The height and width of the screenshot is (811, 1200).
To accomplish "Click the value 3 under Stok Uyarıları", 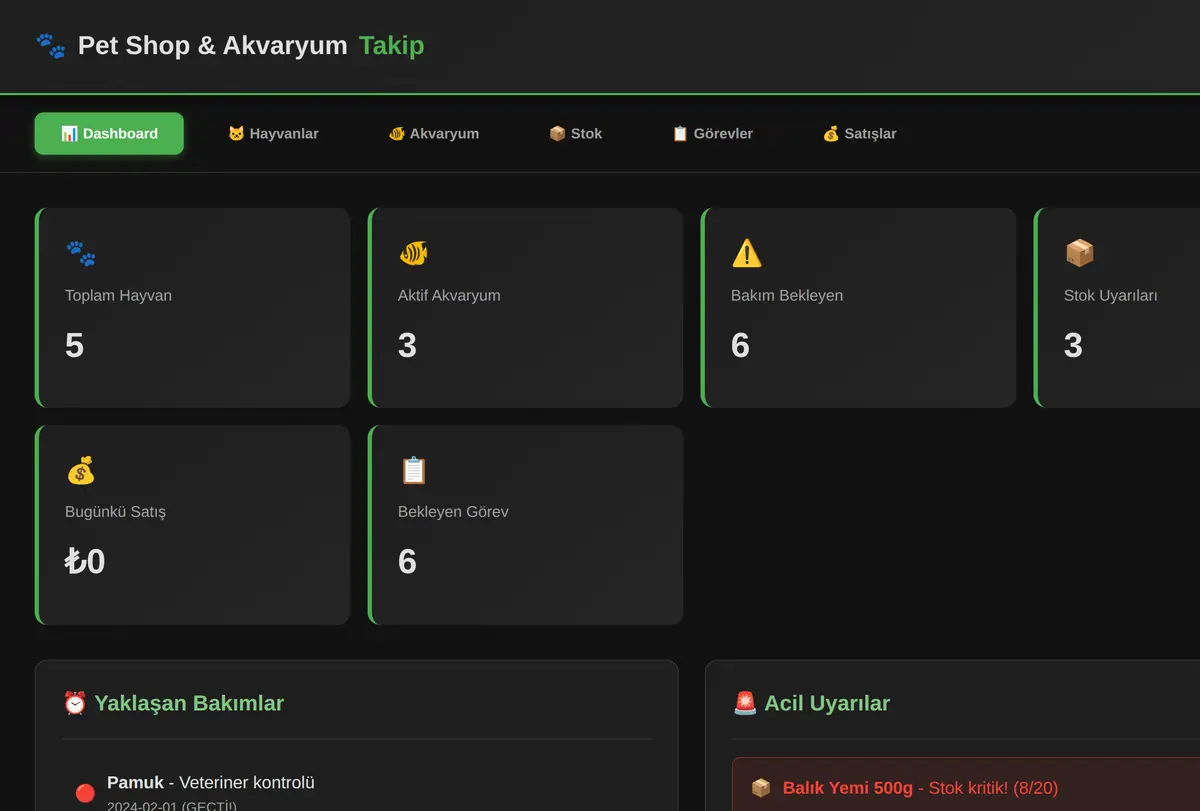I will [x=1073, y=345].
